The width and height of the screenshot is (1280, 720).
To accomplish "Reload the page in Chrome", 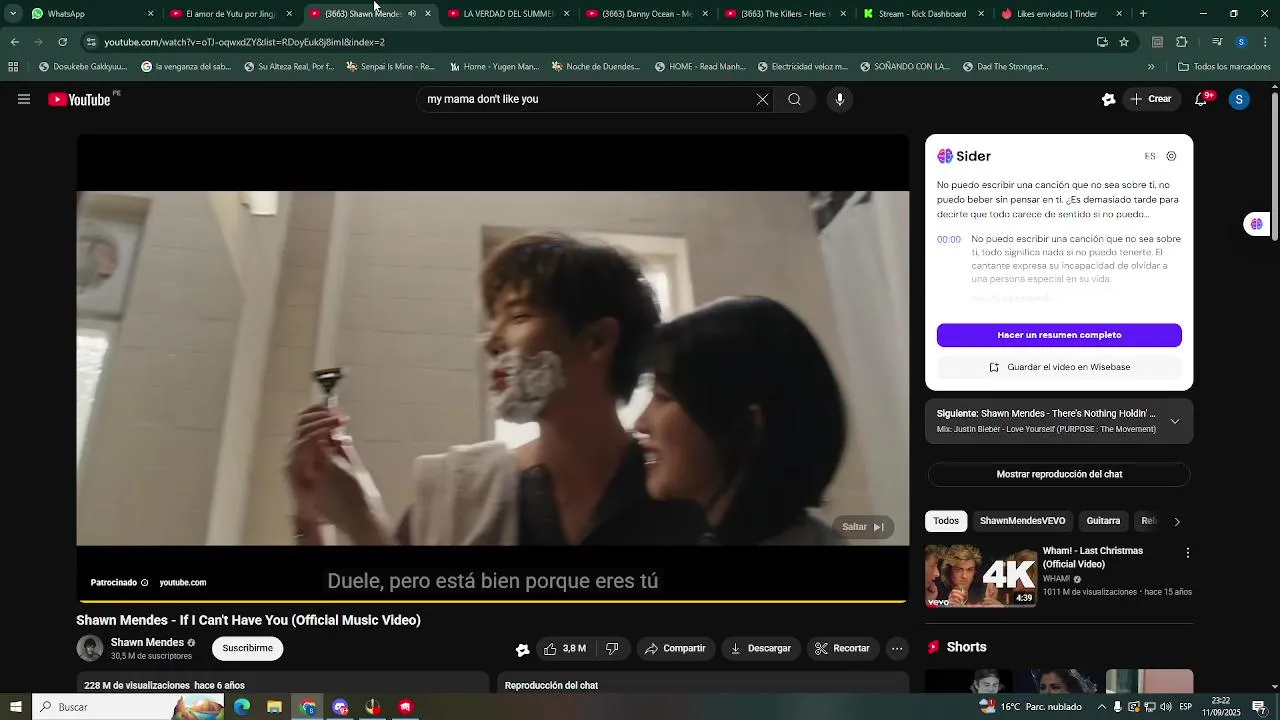I will pos(62,42).
